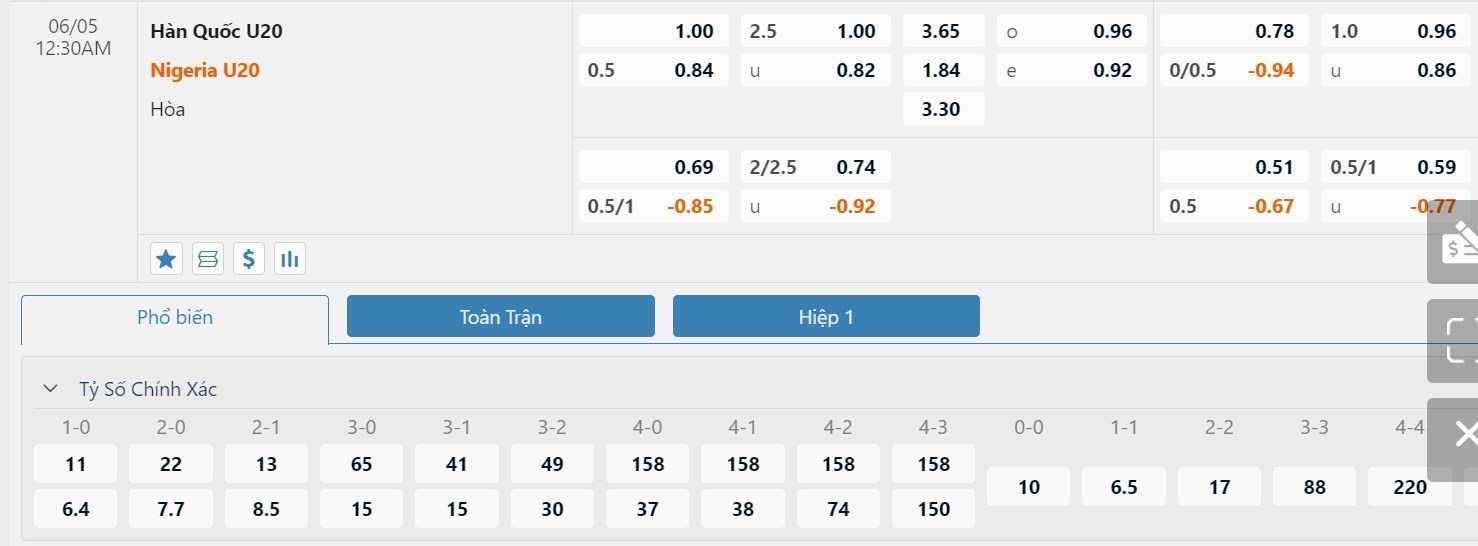1478x546 pixels.
Task: Choose the 1.84 odds for Nigeria U20
Action: click(943, 70)
